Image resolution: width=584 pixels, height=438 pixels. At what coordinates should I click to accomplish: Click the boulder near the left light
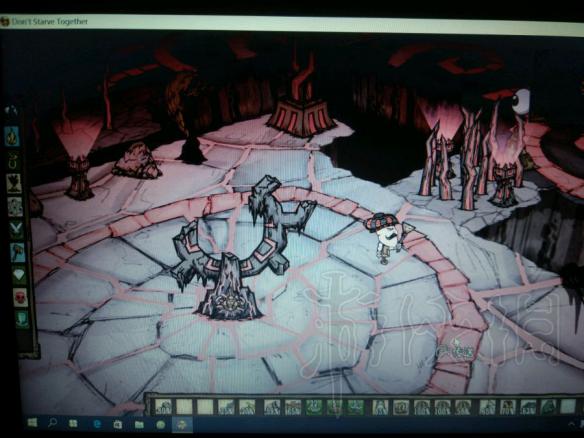coord(137,161)
